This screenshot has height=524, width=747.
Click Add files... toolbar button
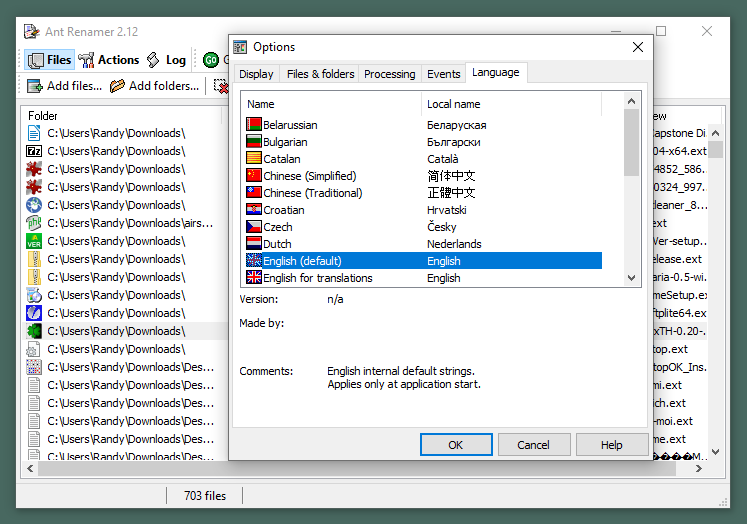pyautogui.click(x=65, y=86)
